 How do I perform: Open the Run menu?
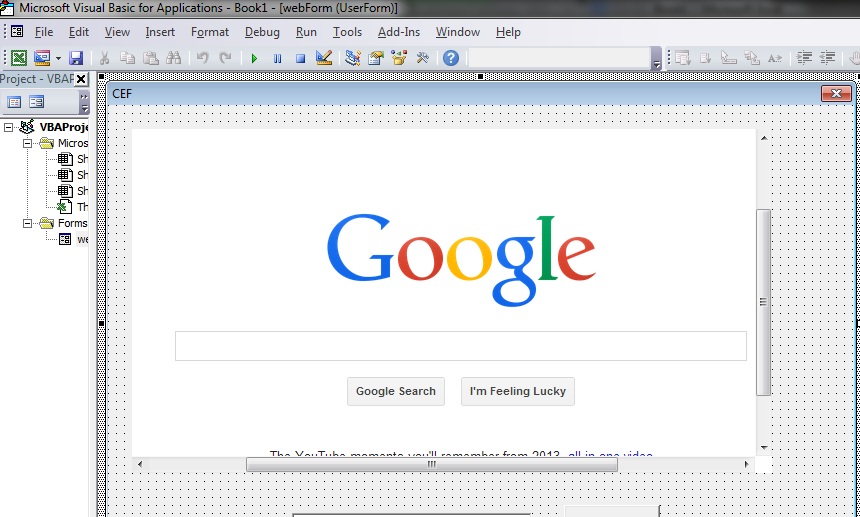click(306, 32)
